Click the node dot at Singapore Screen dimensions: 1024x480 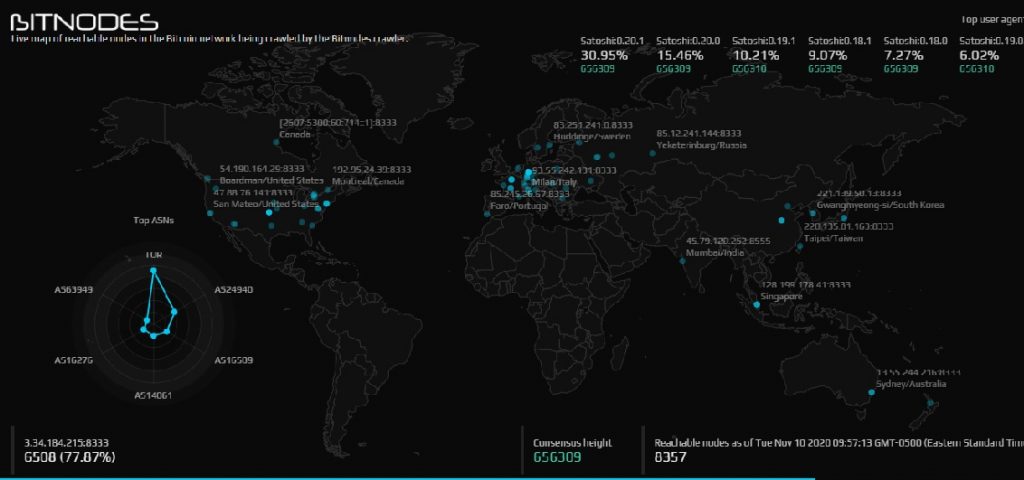[x=756, y=305]
